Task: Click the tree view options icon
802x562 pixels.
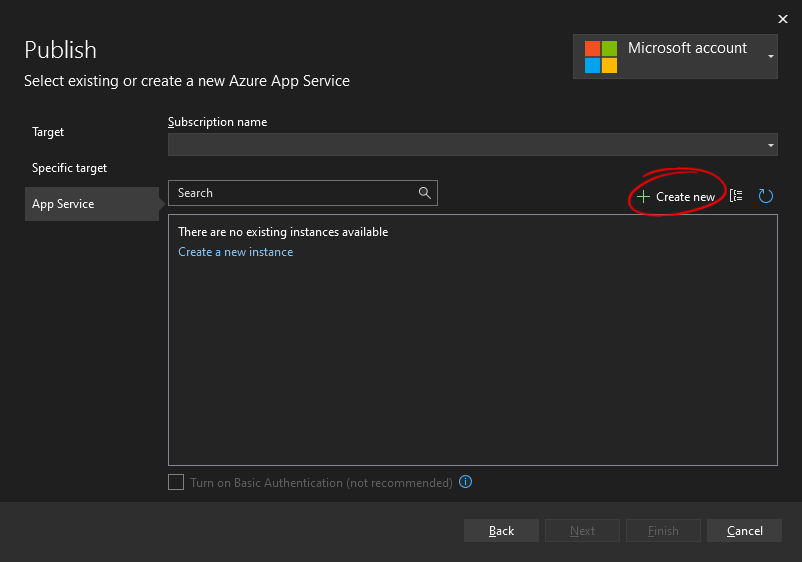Action: tap(736, 196)
